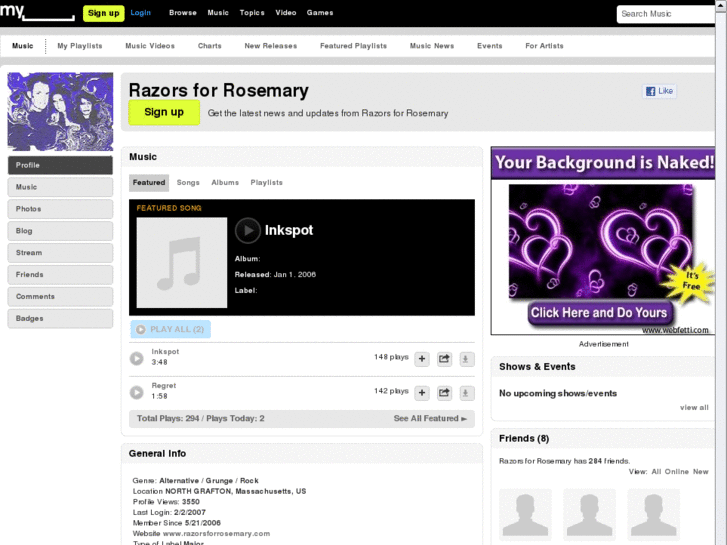This screenshot has height=545, width=727.
Task: Open the Login link
Action: (x=140, y=13)
